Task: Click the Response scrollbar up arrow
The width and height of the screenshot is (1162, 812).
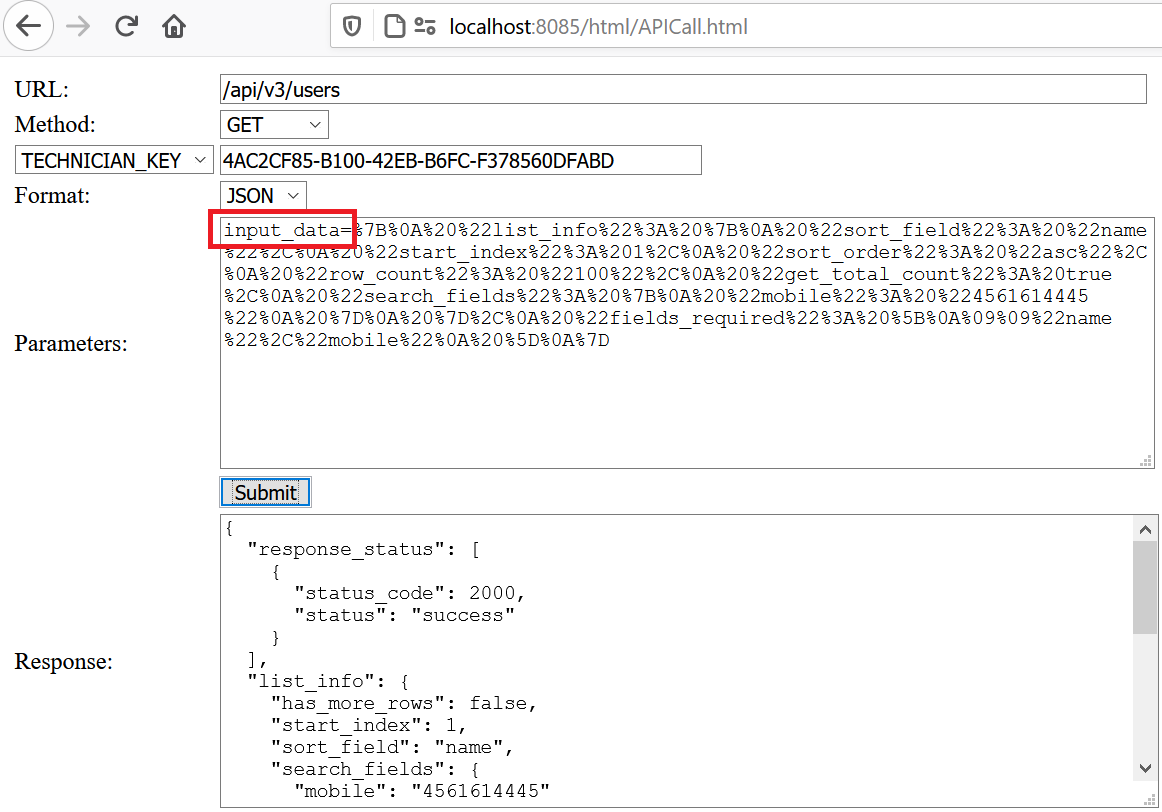Action: click(1145, 529)
